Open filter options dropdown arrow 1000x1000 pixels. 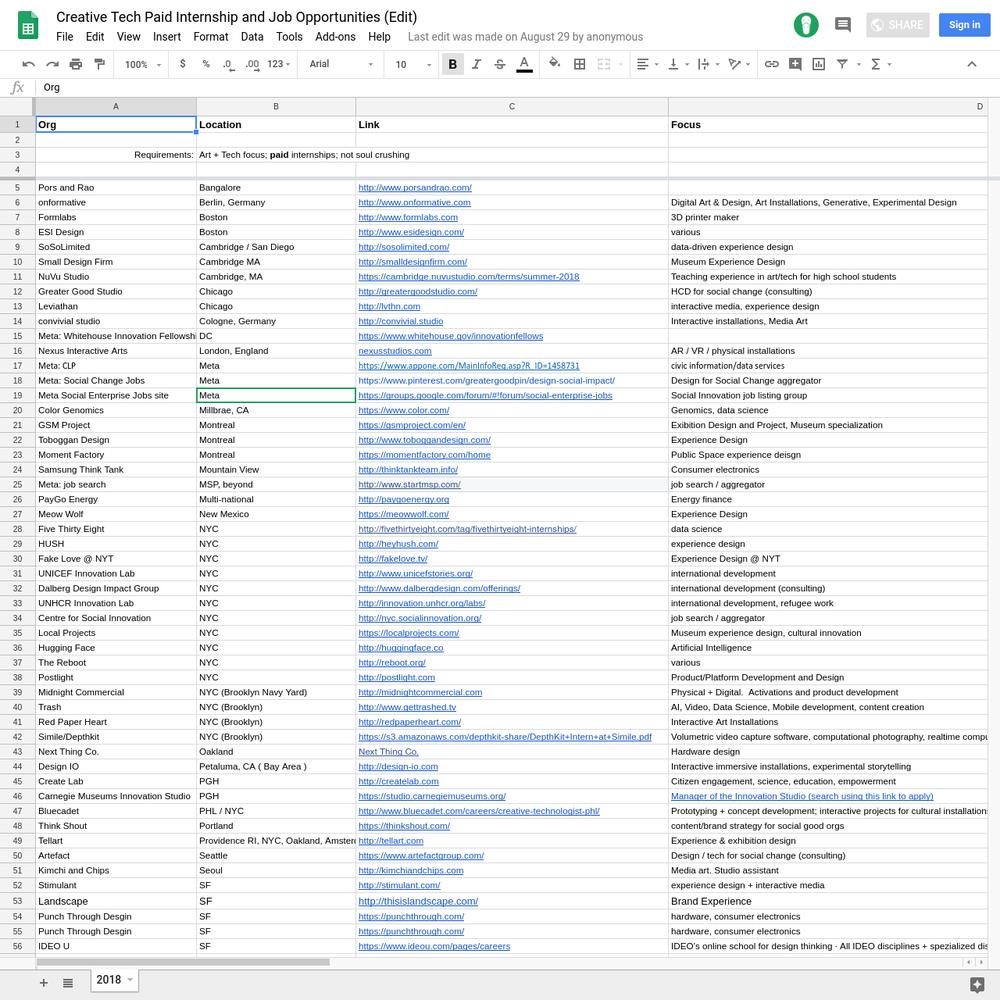coord(859,64)
